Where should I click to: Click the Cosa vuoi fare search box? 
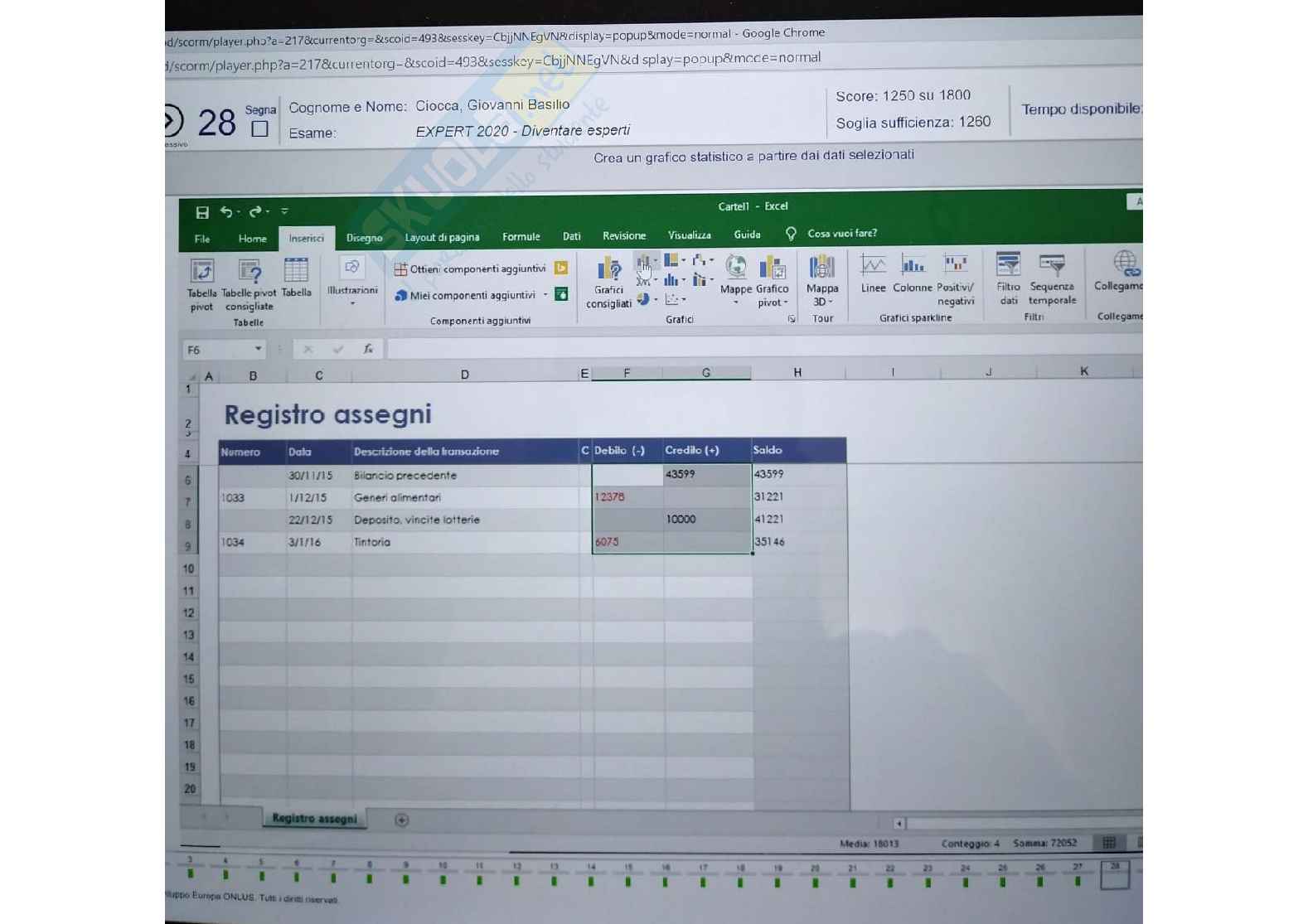point(841,234)
